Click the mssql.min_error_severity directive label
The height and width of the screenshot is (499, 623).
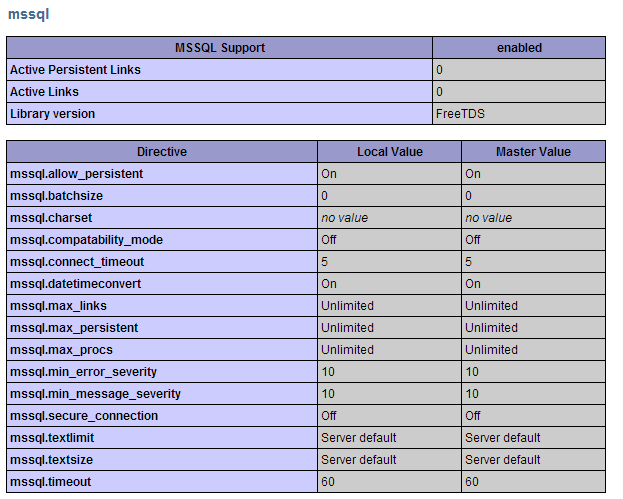[x=83, y=372]
